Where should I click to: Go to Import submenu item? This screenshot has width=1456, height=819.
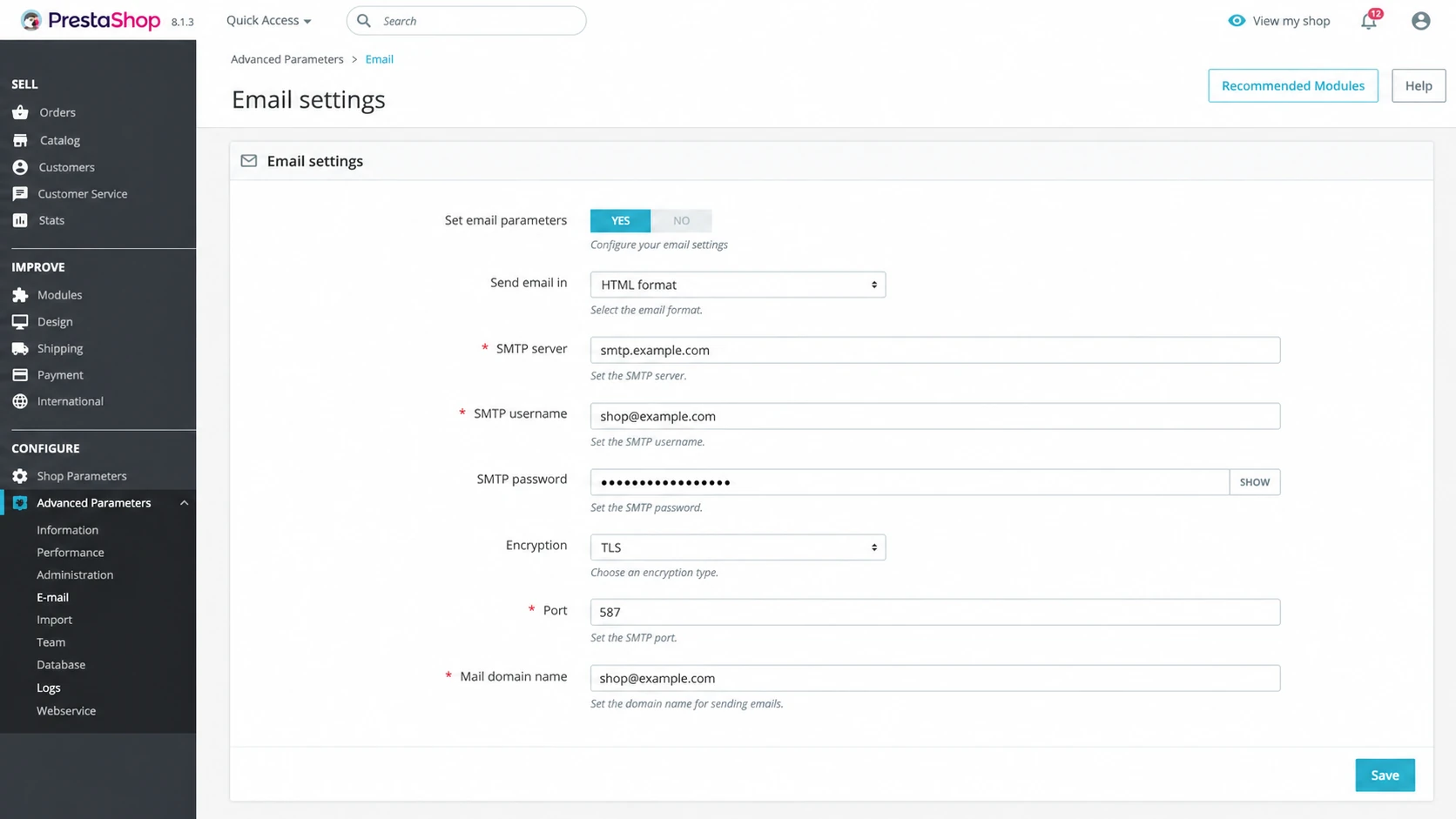point(54,620)
